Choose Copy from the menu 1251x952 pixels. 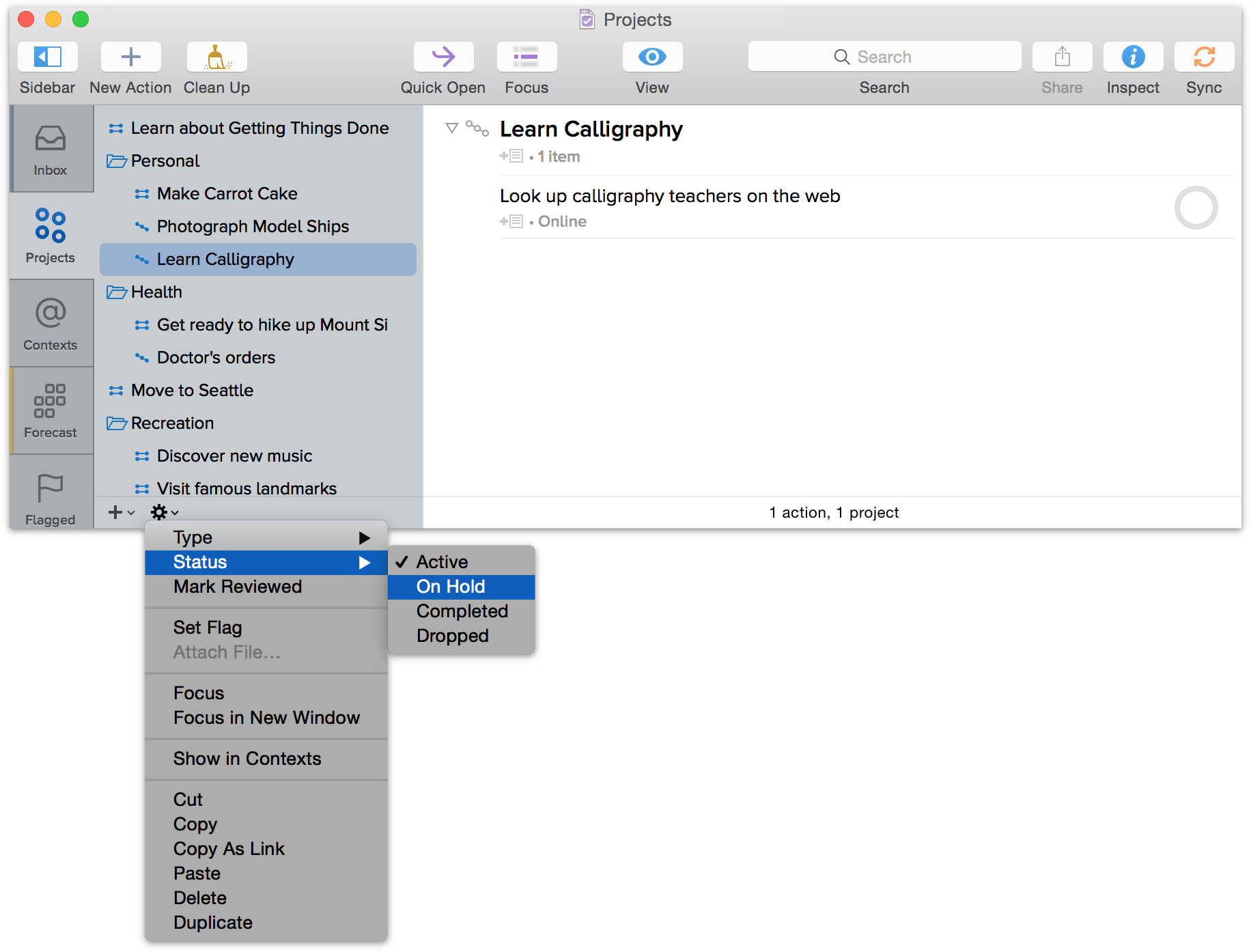(x=266, y=824)
